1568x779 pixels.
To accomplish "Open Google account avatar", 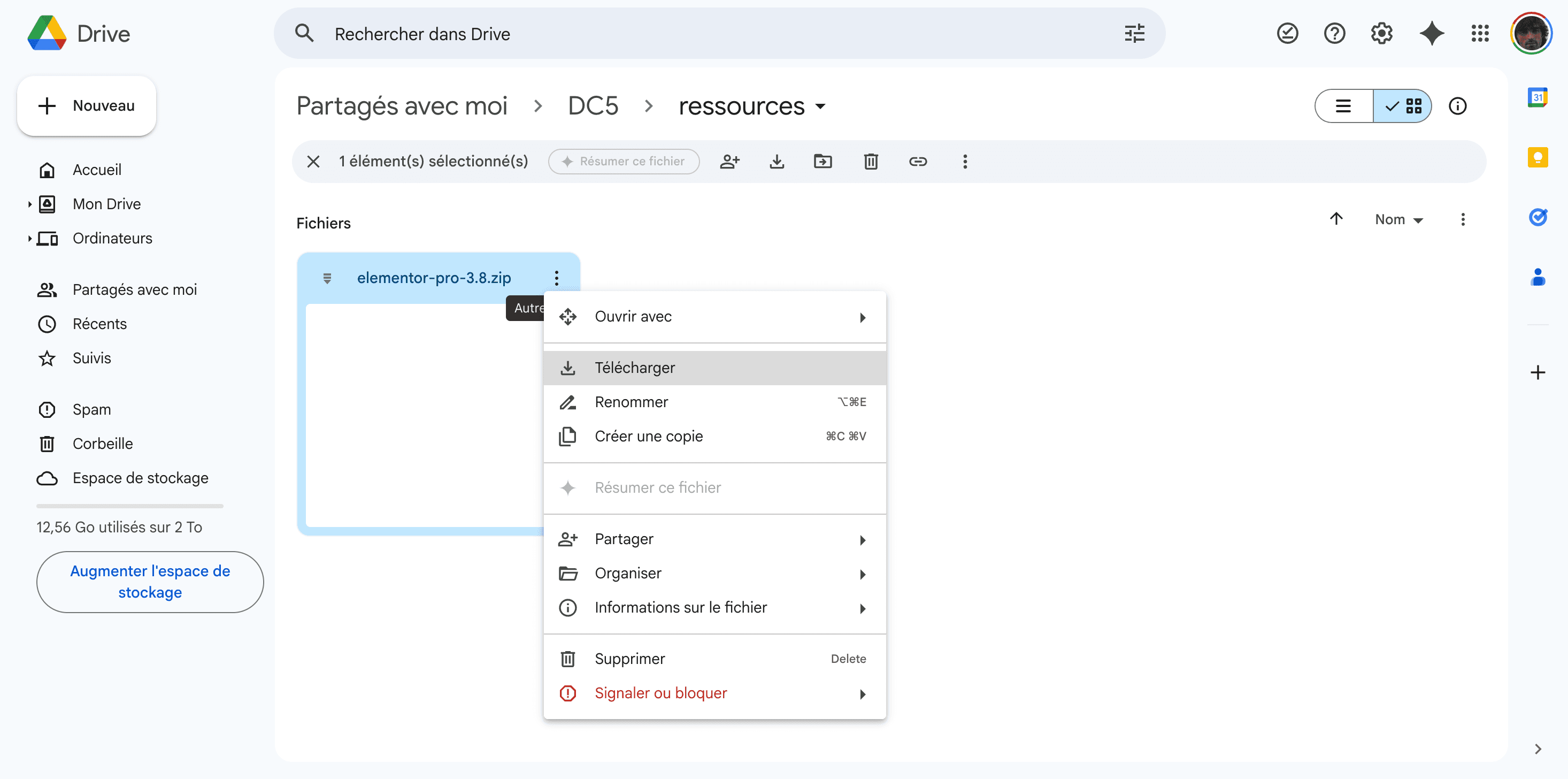I will pos(1531,34).
